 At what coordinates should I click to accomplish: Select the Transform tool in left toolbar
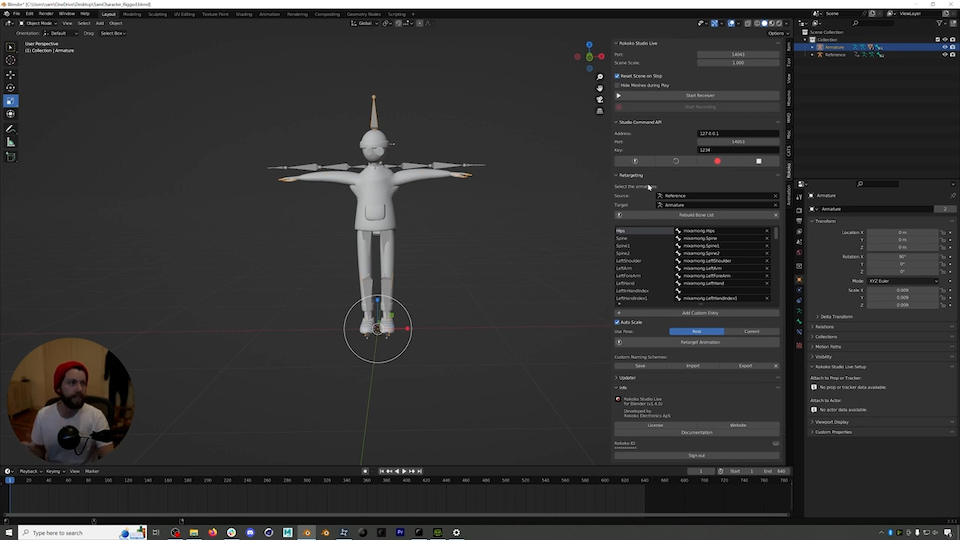pos(10,114)
